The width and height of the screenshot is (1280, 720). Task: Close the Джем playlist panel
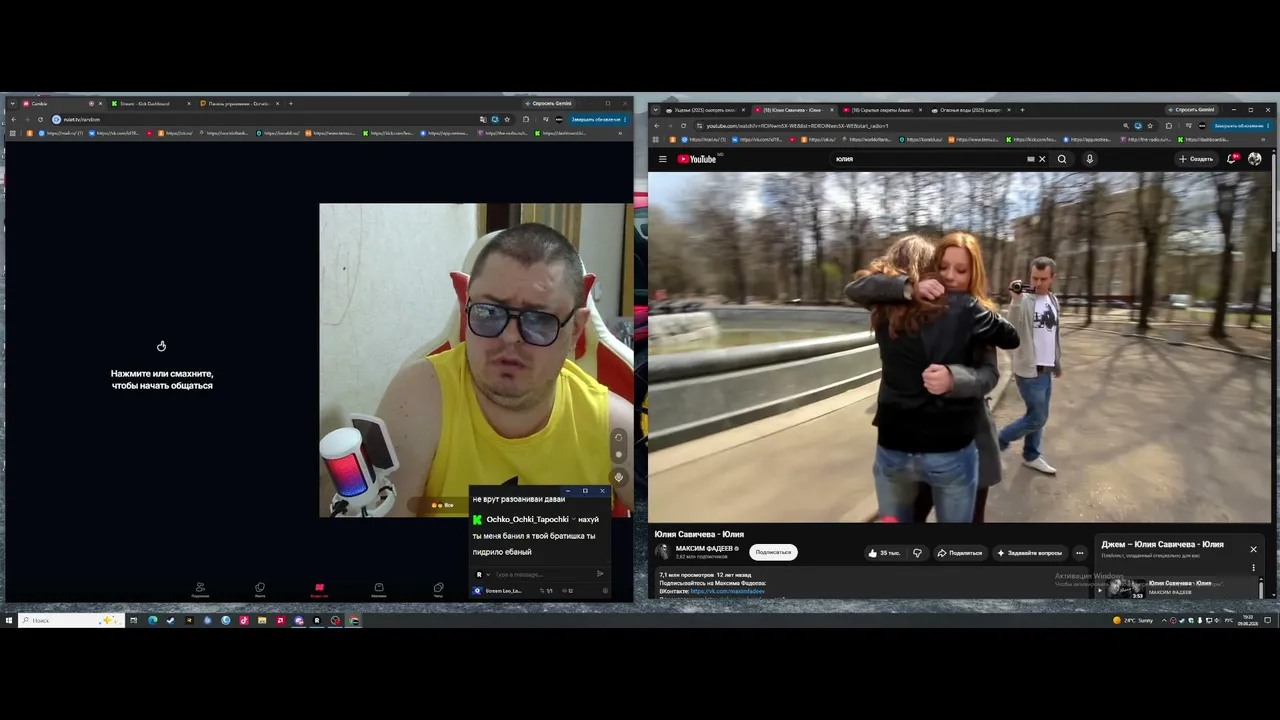(x=1253, y=549)
